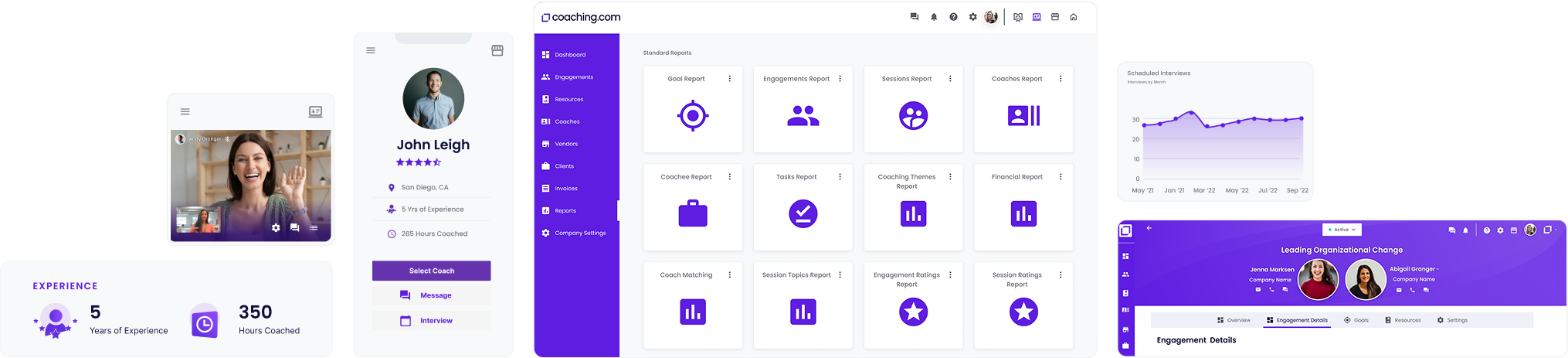Open the Coaches Report card icon

pos(1024,116)
